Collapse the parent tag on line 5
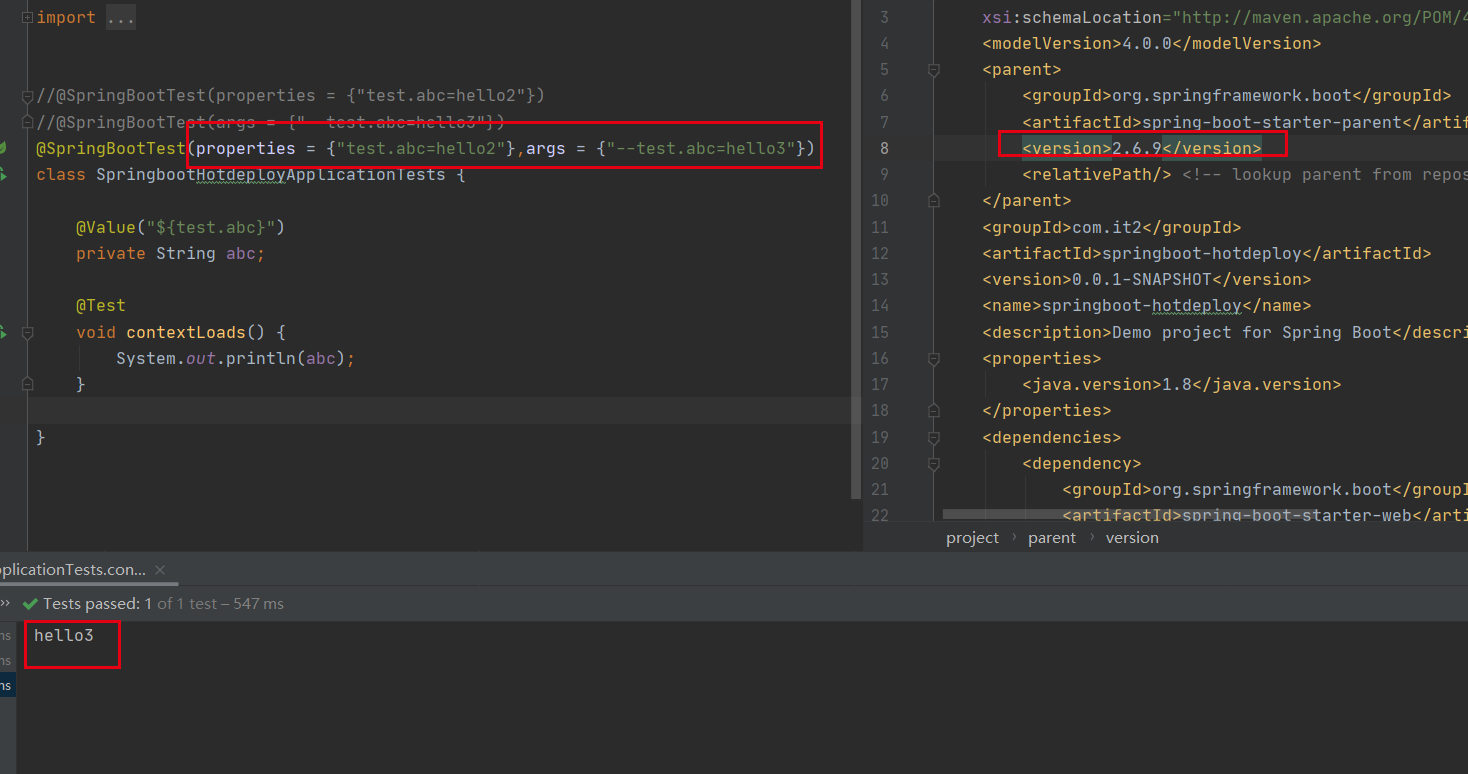The width and height of the screenshot is (1468, 774). [x=933, y=70]
